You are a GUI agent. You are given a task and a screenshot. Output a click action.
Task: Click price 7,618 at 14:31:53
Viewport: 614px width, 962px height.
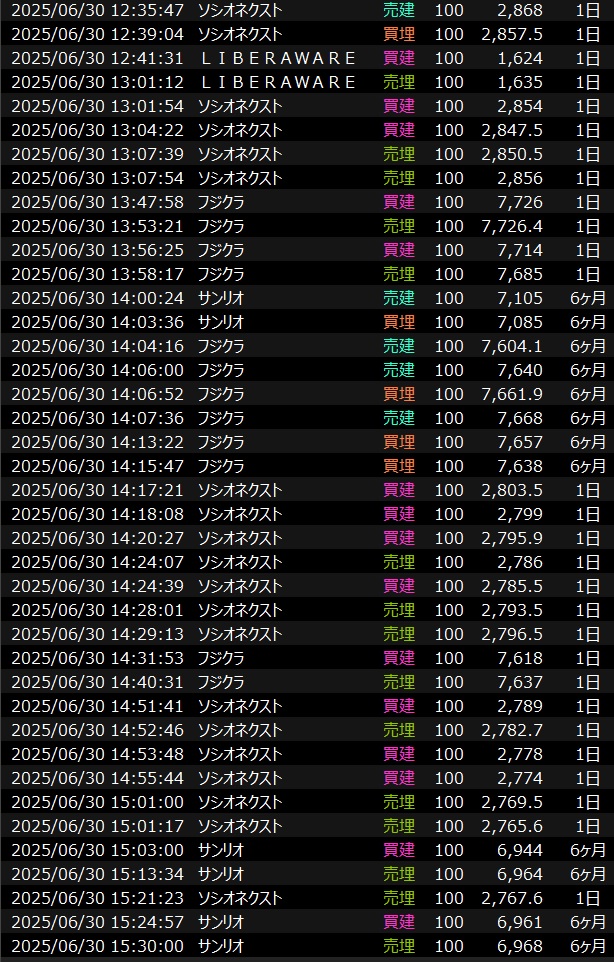coord(520,658)
